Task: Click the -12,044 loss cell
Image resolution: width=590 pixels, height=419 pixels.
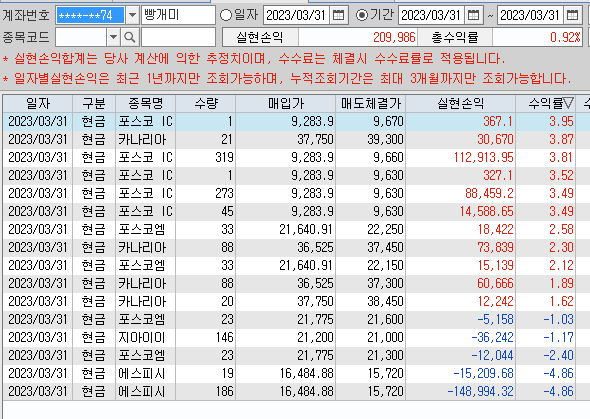Action: 461,356
